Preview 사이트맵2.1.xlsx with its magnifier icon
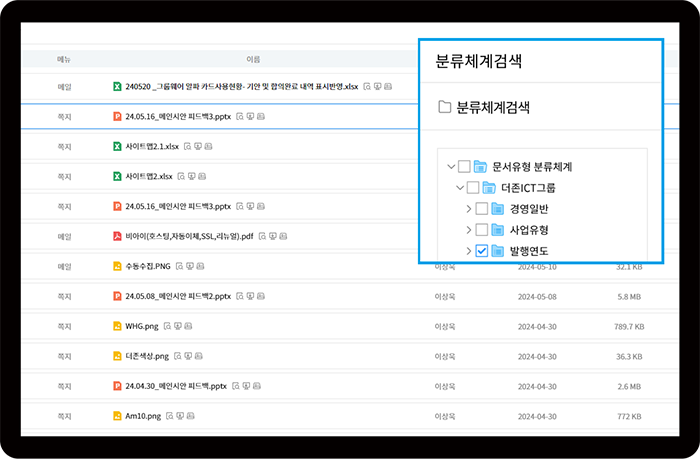 click(188, 146)
